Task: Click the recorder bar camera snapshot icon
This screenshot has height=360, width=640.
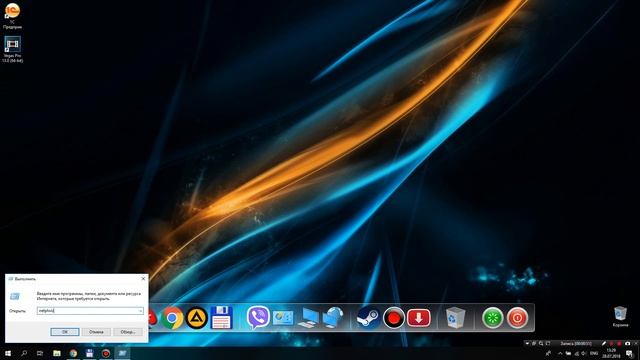Action: coord(627,344)
